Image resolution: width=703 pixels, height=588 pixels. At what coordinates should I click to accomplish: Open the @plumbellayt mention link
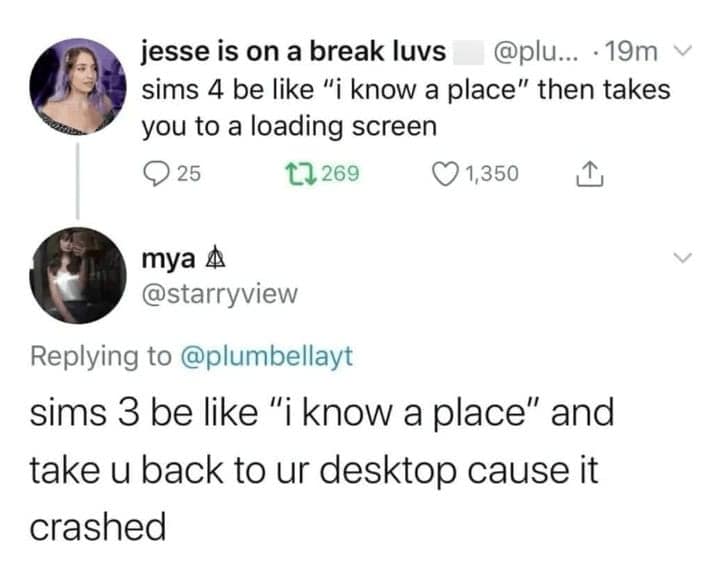[267, 357]
